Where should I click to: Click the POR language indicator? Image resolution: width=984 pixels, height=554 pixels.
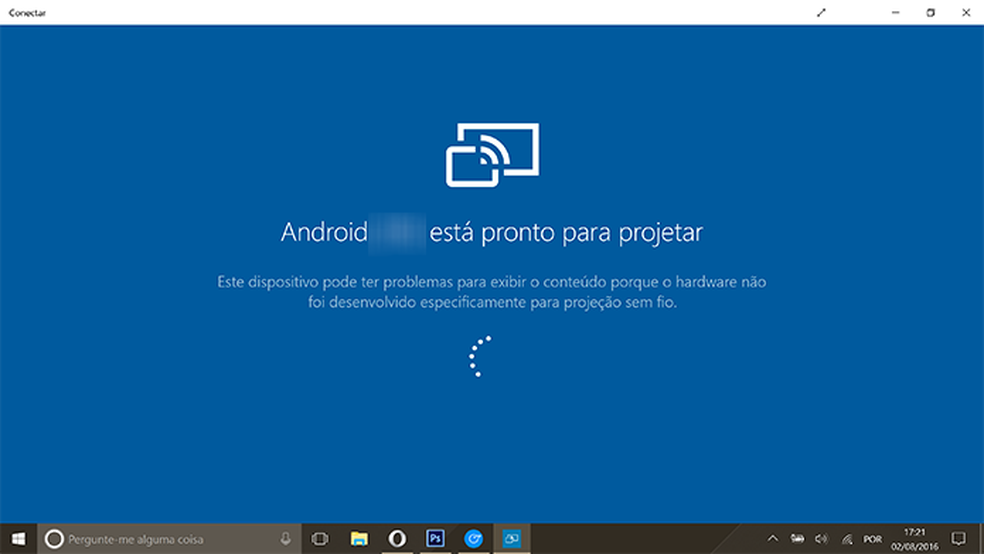[872, 539]
